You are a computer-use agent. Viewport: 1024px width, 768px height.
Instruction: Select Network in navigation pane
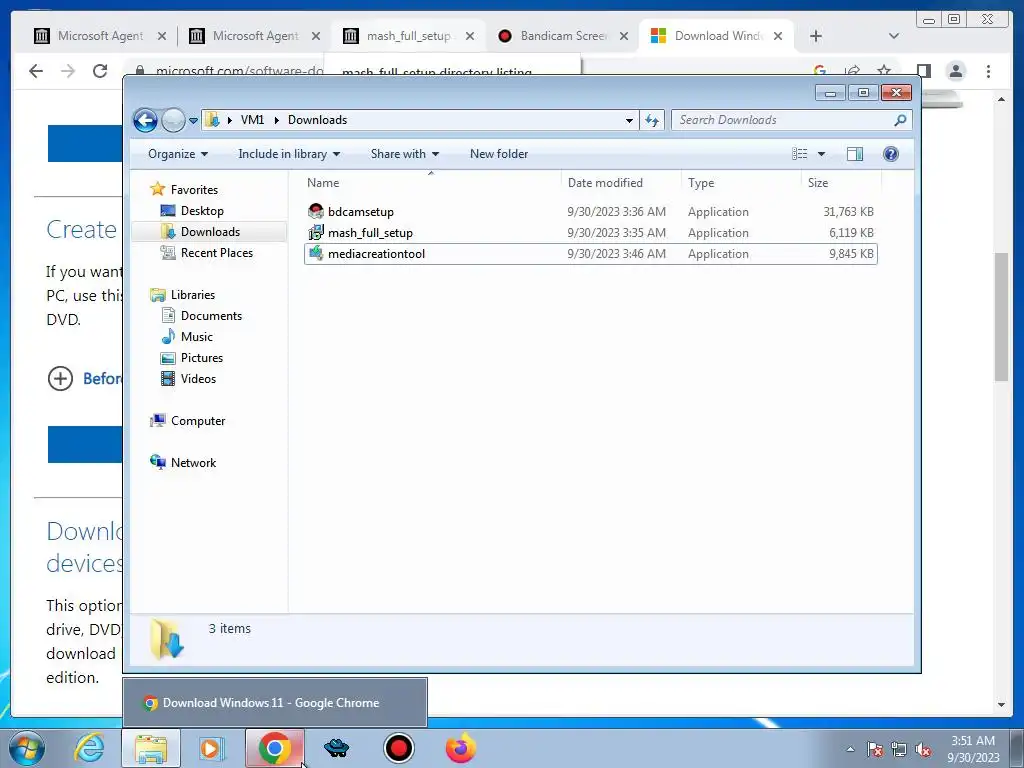click(x=193, y=463)
